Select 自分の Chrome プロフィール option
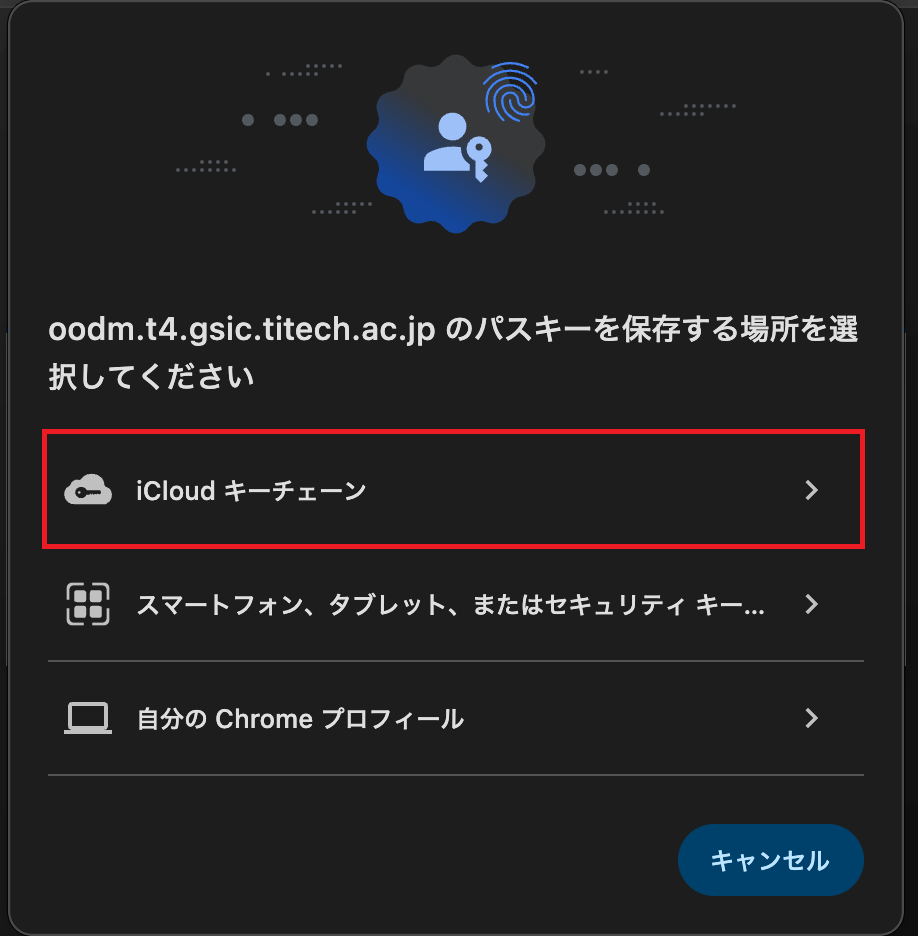 (x=300, y=719)
